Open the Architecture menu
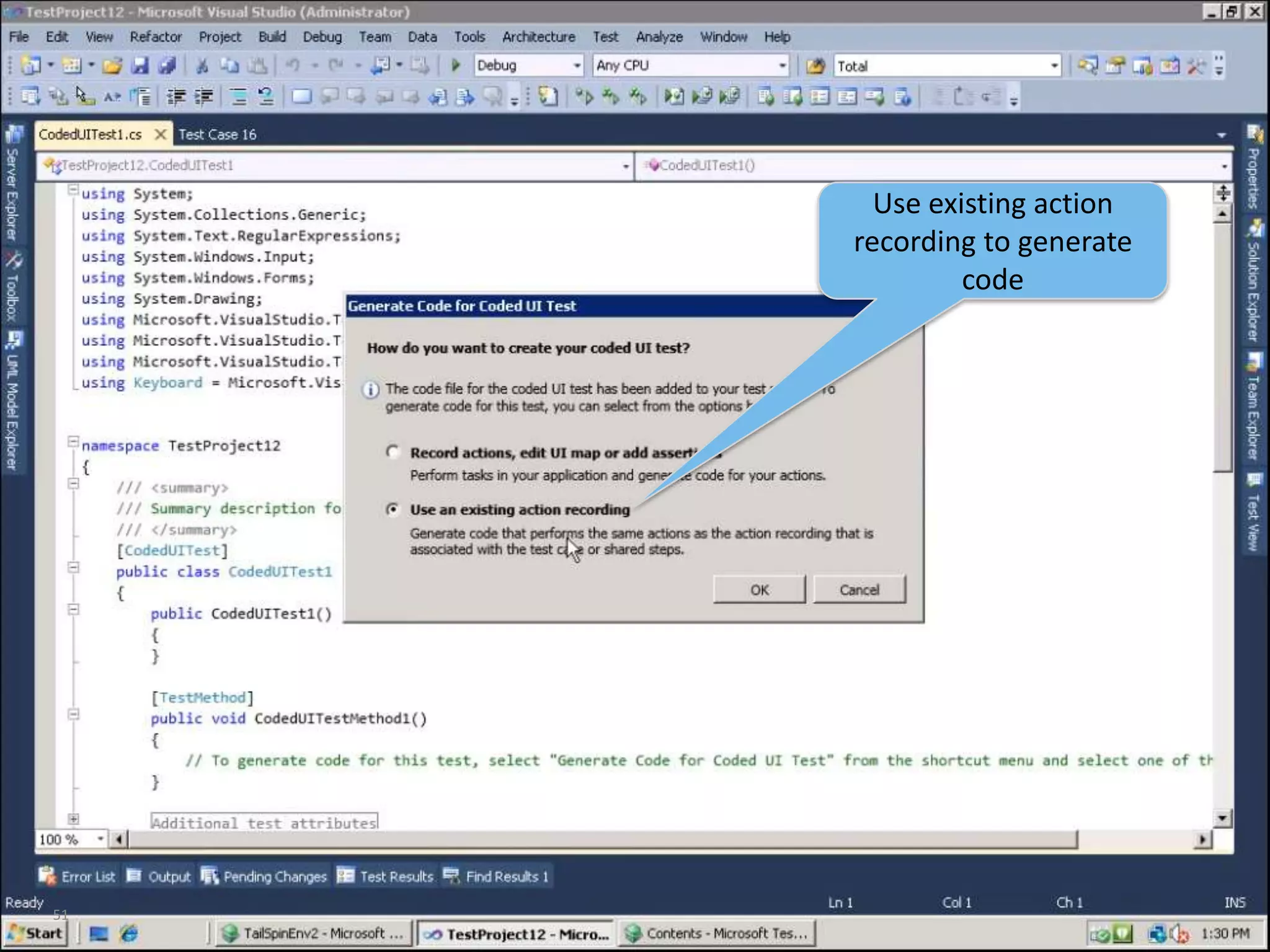Image resolution: width=1270 pixels, height=952 pixels. [x=538, y=37]
